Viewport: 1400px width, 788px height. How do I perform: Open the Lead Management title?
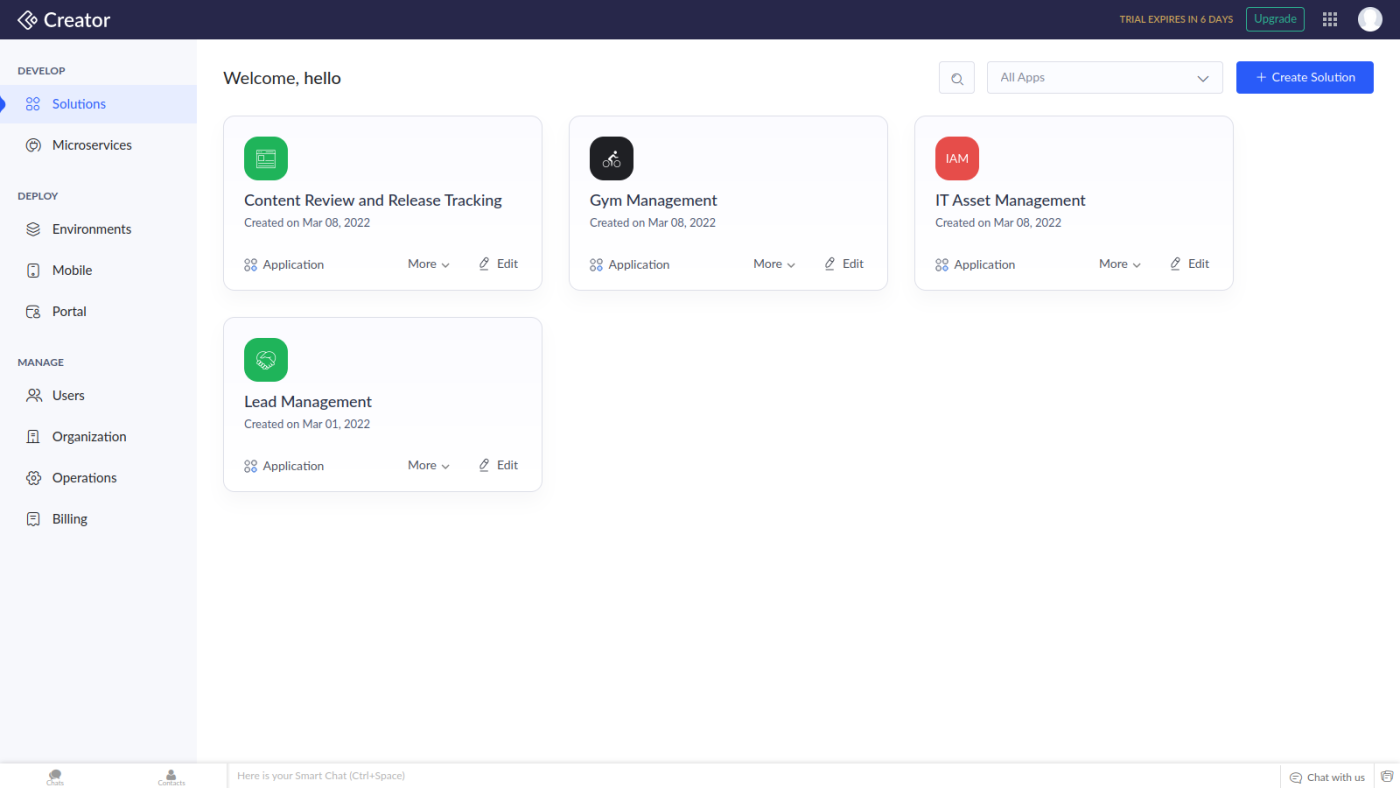[x=308, y=401]
